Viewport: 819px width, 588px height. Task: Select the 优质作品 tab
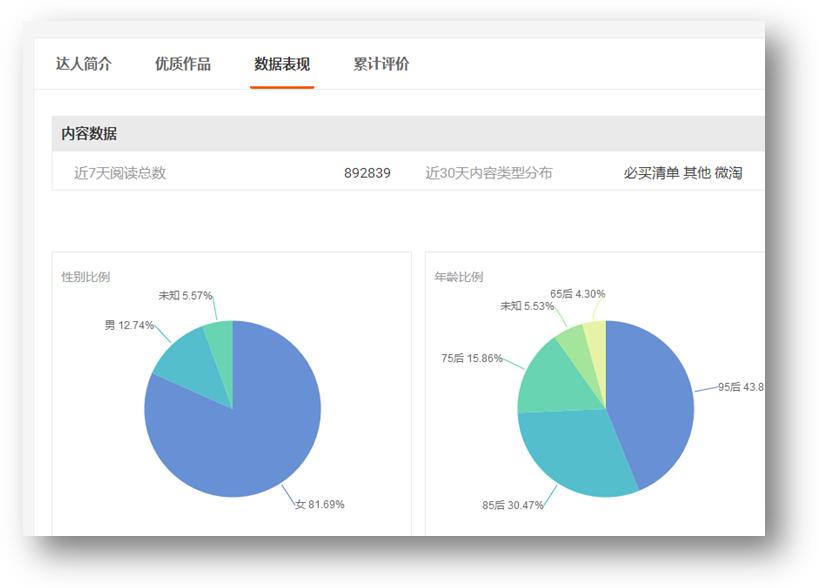tap(183, 63)
